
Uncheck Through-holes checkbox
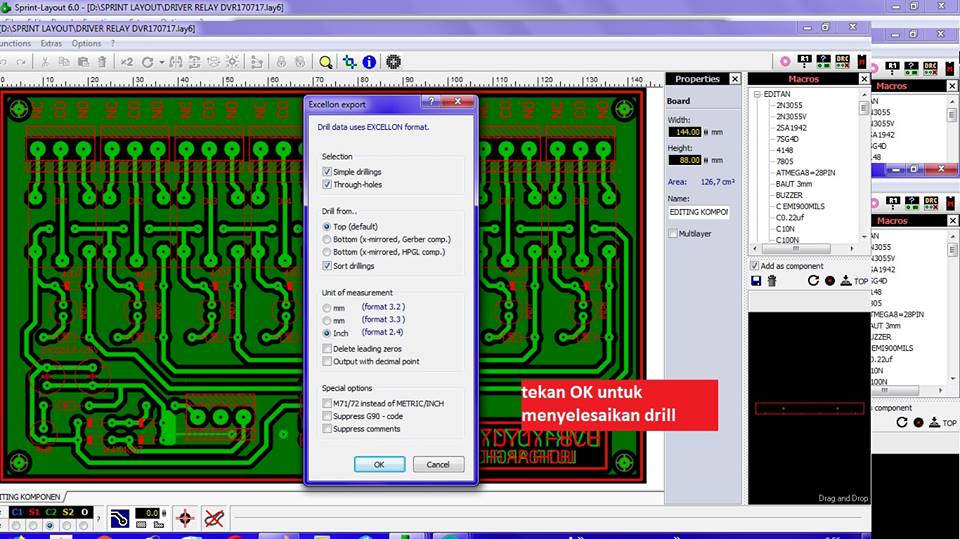point(327,184)
